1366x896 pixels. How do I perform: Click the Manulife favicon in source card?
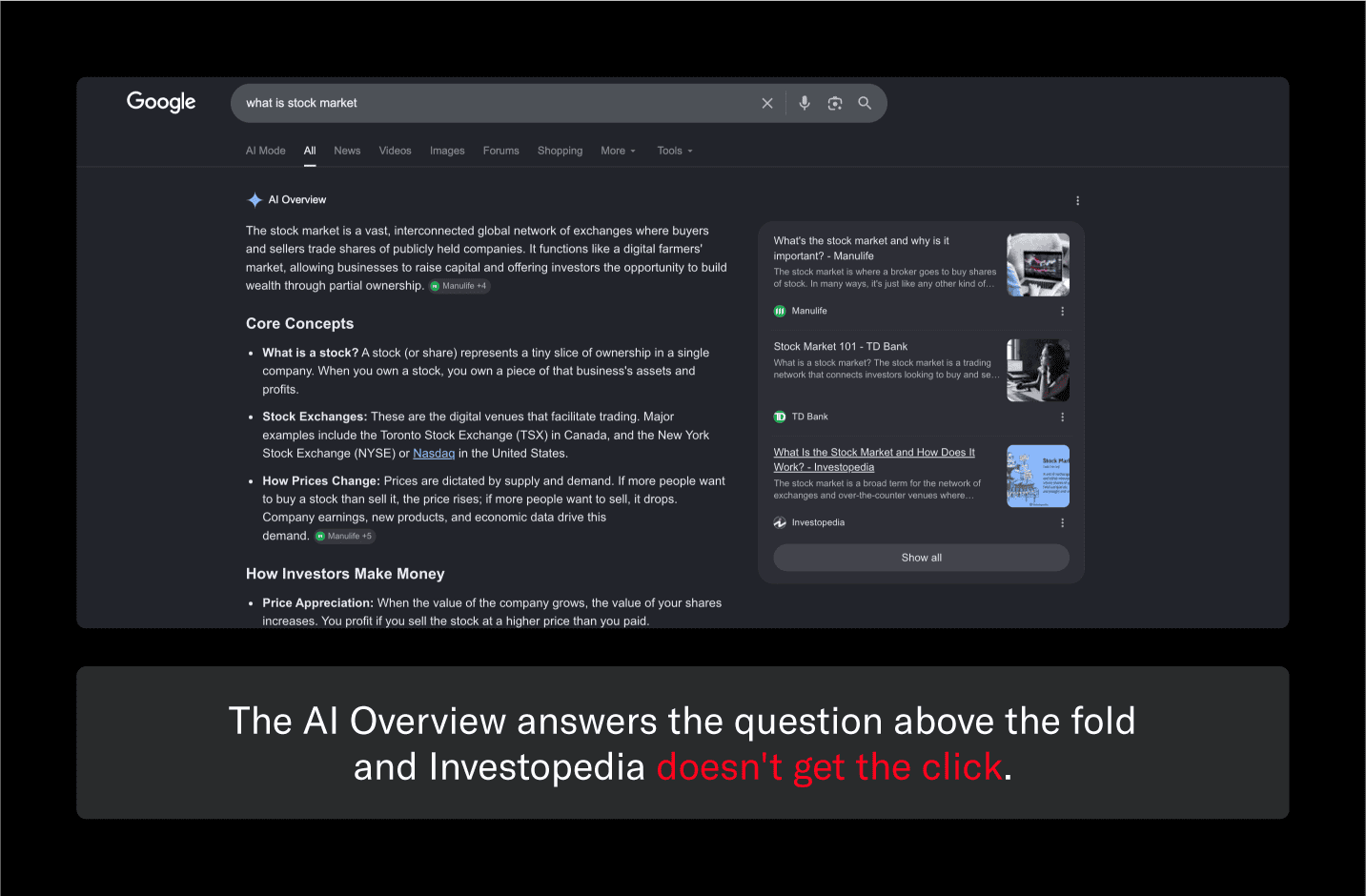click(x=780, y=311)
